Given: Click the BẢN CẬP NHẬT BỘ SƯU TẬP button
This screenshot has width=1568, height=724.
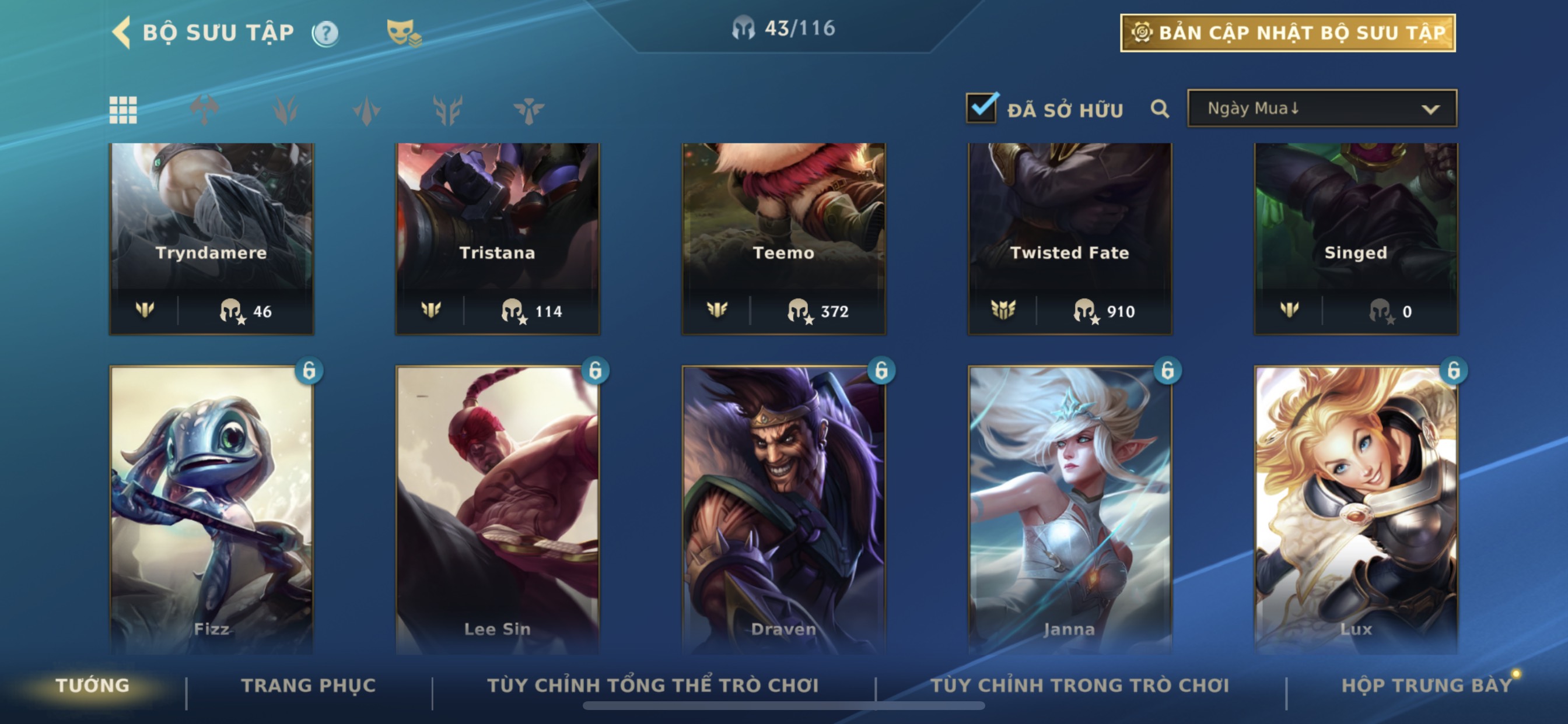Looking at the screenshot, I should 1288,33.
